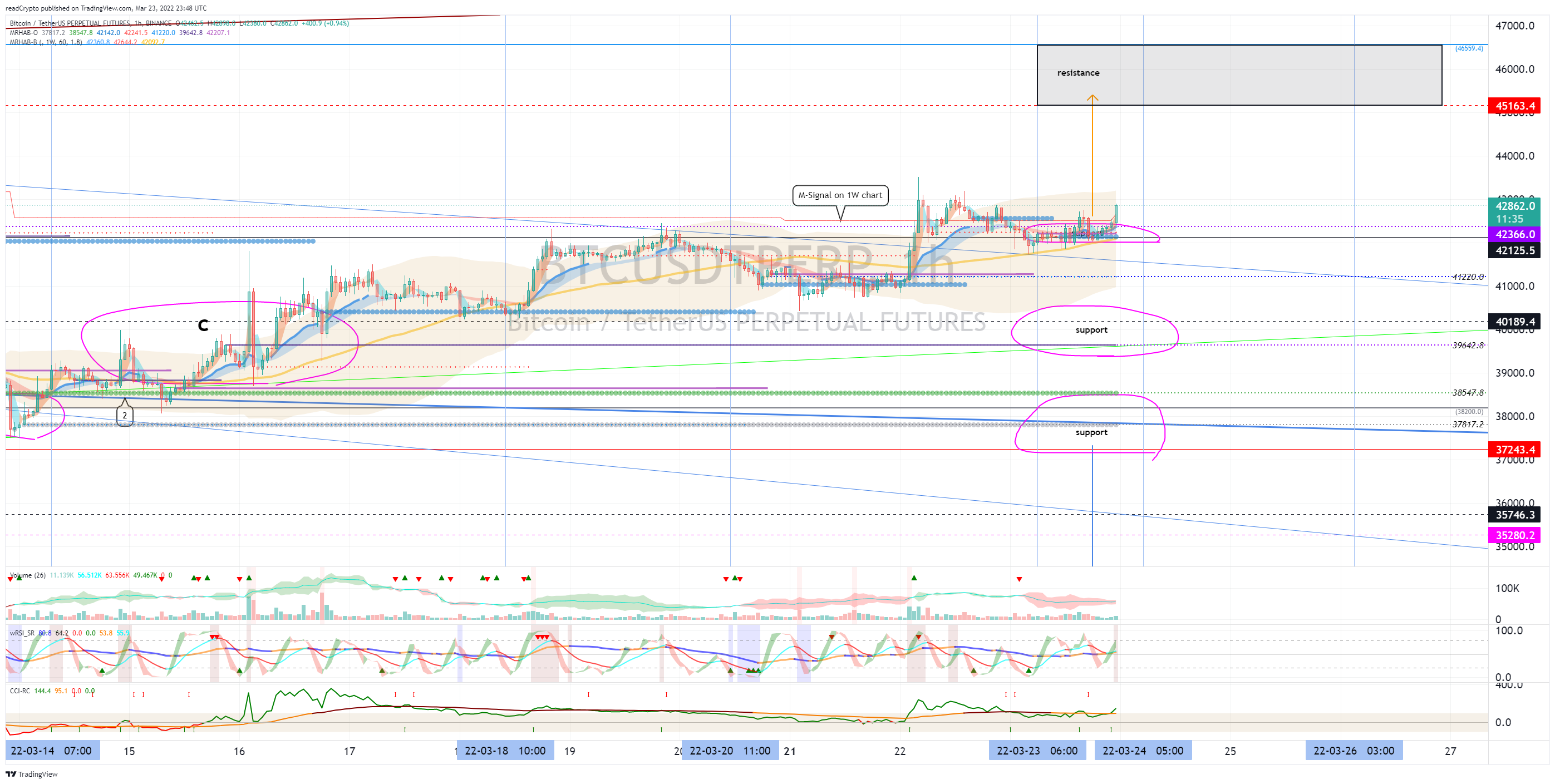Click the 'resistance' box label
This screenshot has width=1555, height=784.
(1078, 72)
